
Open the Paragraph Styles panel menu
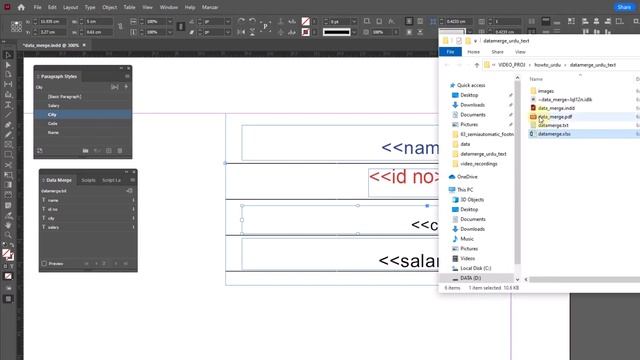127,76
